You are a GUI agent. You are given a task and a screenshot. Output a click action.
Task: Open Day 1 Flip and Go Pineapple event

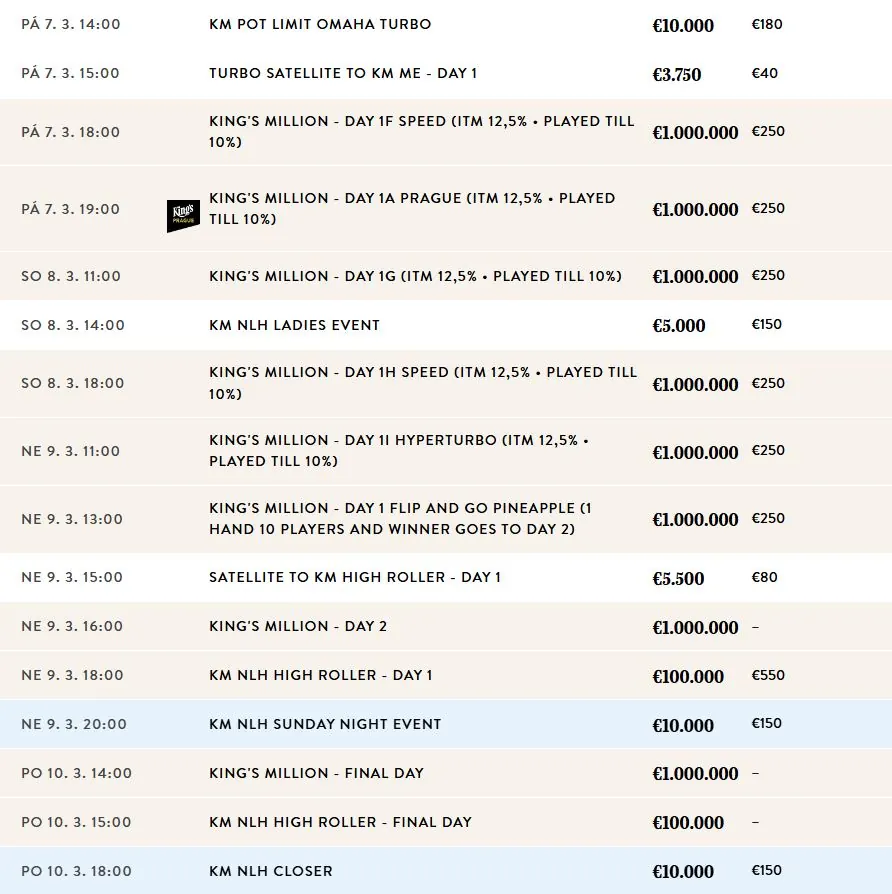coord(407,518)
